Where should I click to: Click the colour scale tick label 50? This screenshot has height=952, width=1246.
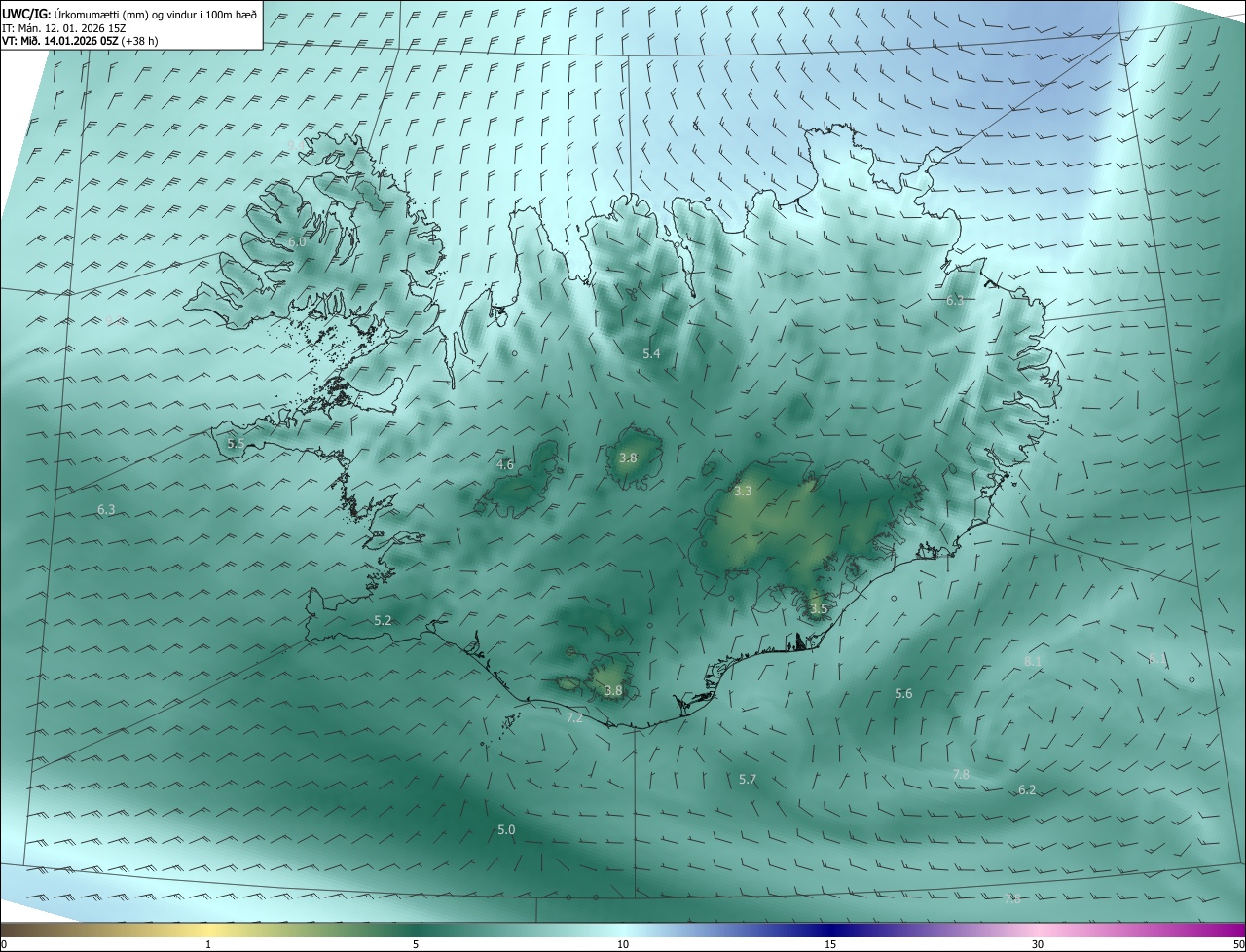[1238, 944]
